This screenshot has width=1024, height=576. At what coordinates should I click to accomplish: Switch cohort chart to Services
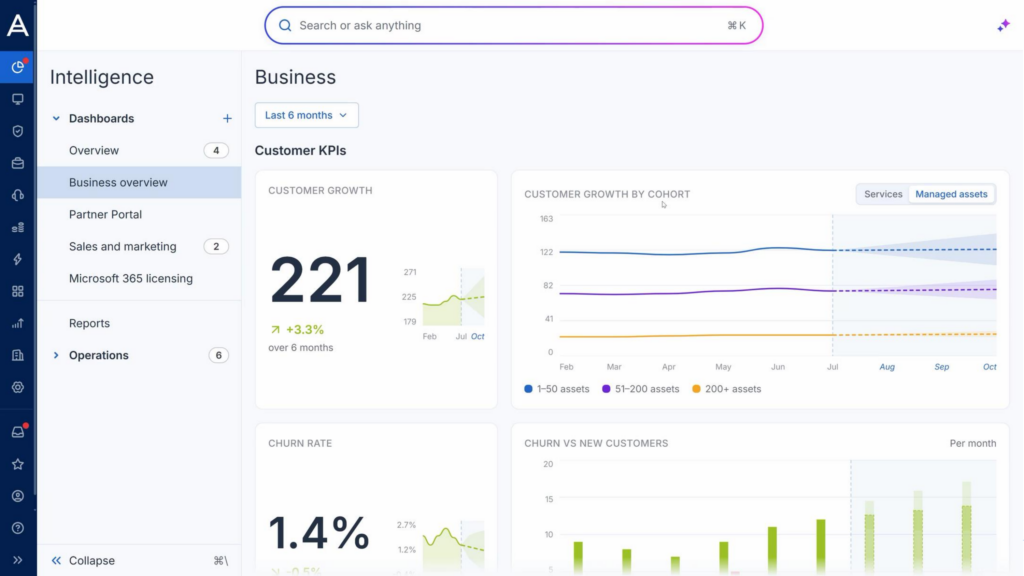click(x=883, y=194)
